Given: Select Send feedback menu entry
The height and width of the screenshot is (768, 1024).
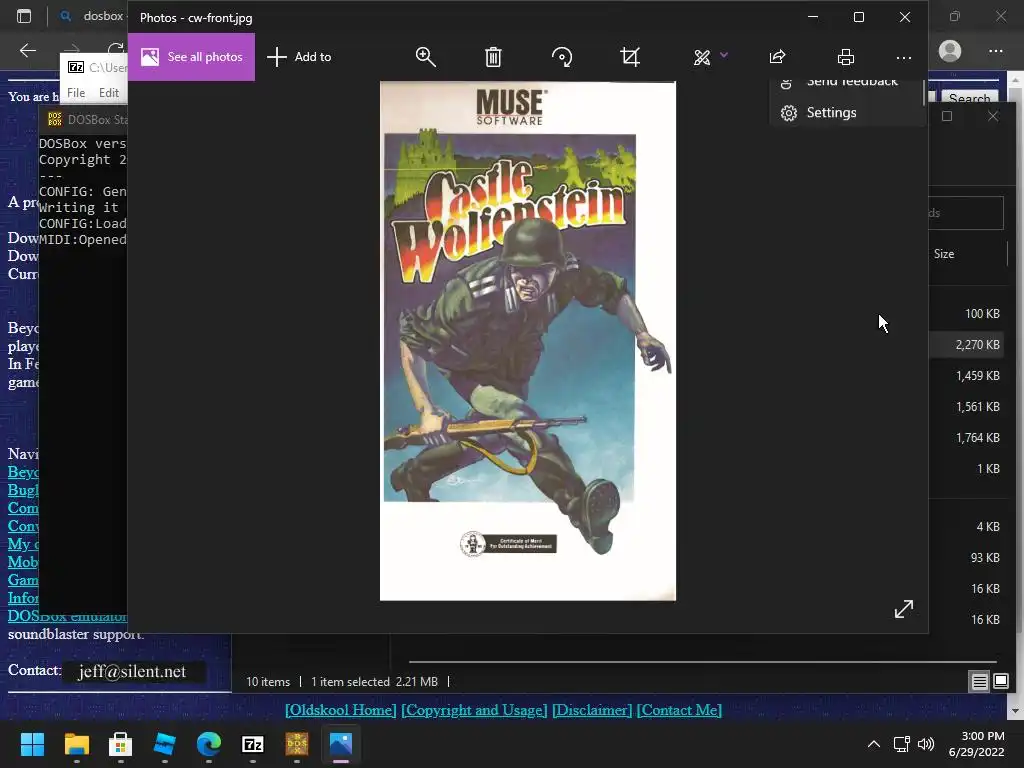Looking at the screenshot, I should [x=847, y=84].
